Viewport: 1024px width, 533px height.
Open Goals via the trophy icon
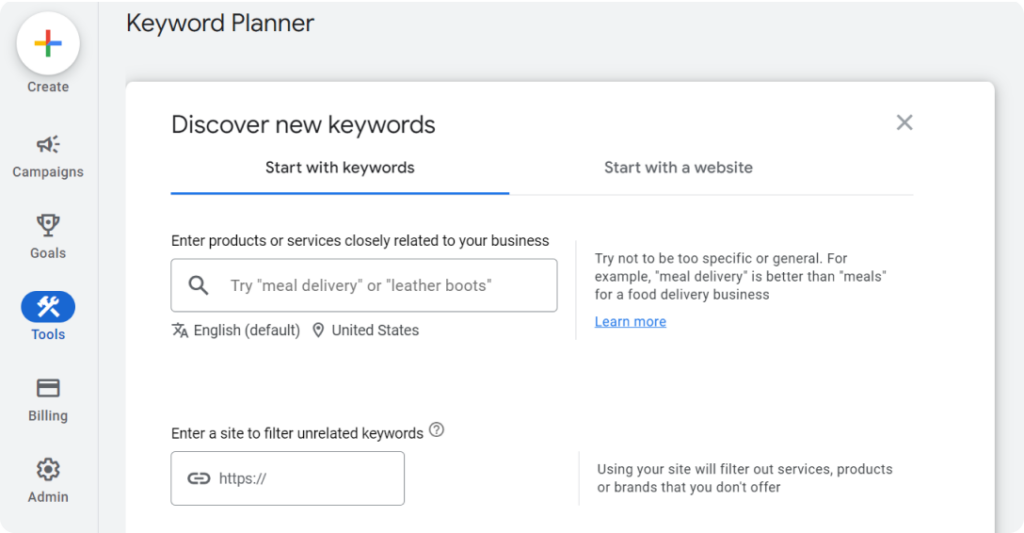click(x=48, y=225)
